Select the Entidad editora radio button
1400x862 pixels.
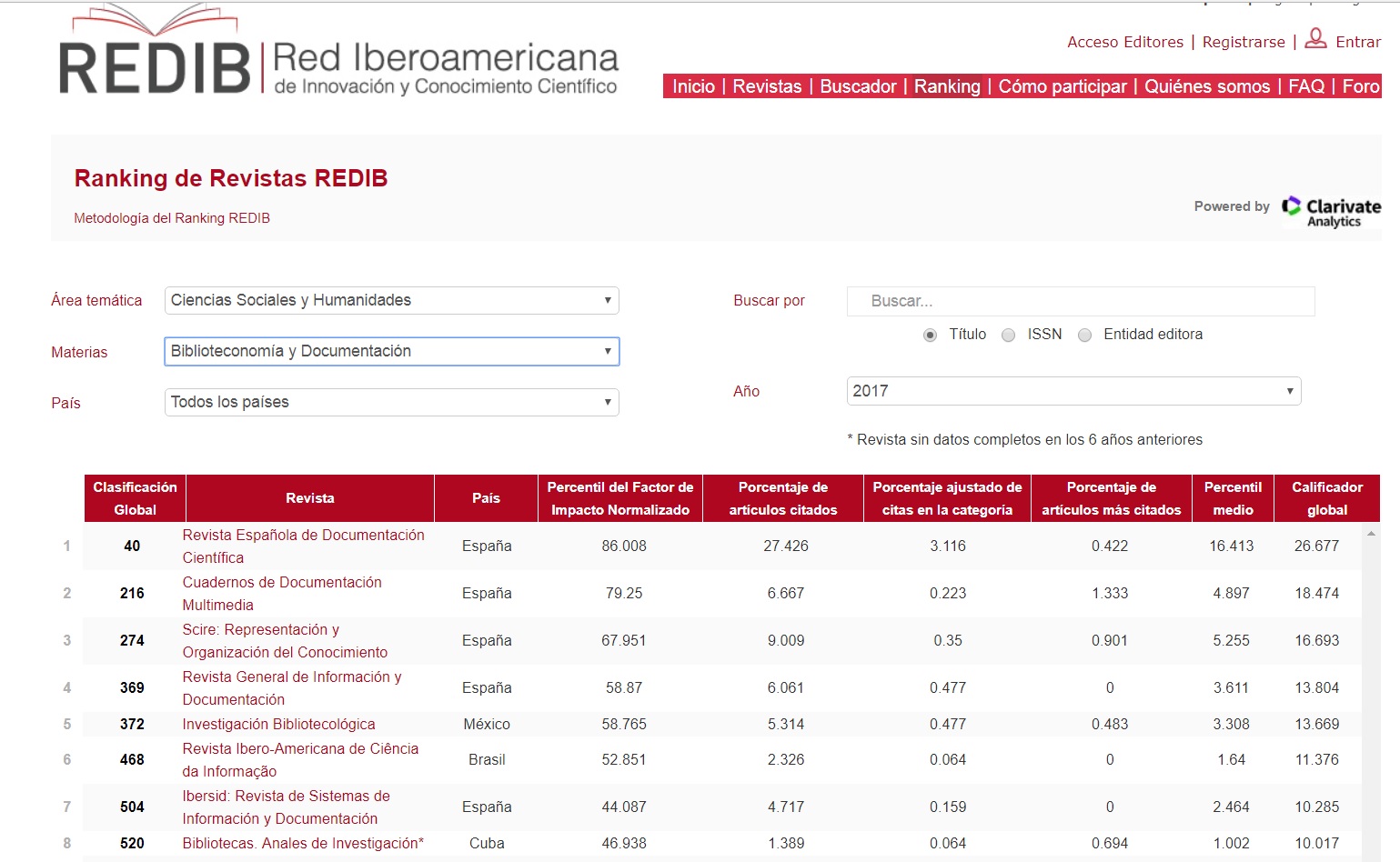coord(1084,336)
